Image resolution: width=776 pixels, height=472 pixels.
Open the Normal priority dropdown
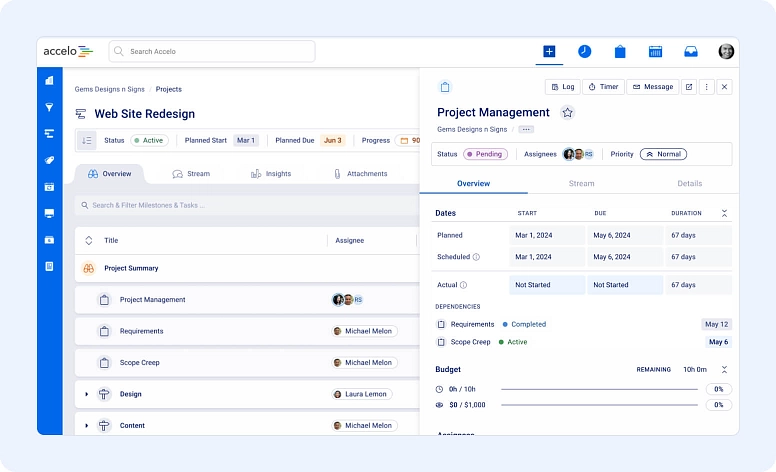tap(663, 154)
